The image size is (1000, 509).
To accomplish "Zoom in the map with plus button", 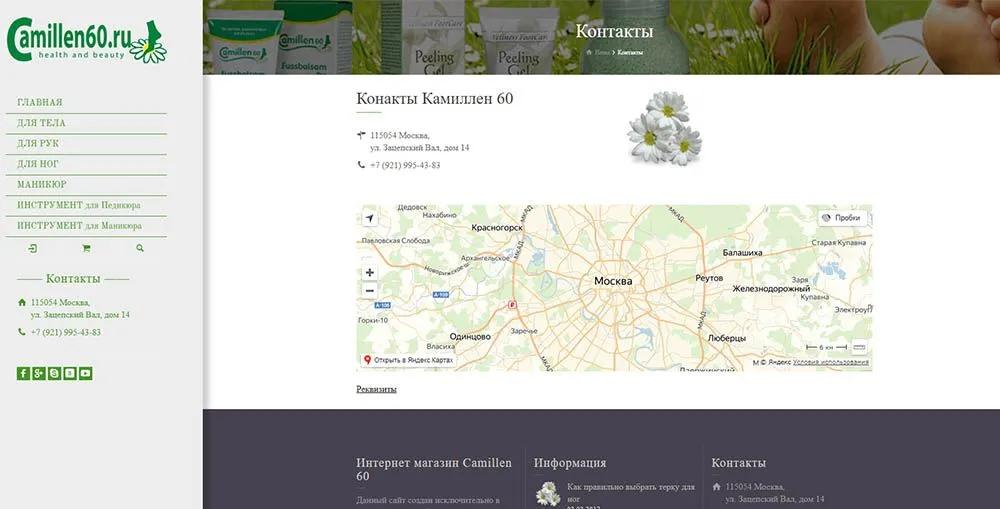I will coord(370,272).
